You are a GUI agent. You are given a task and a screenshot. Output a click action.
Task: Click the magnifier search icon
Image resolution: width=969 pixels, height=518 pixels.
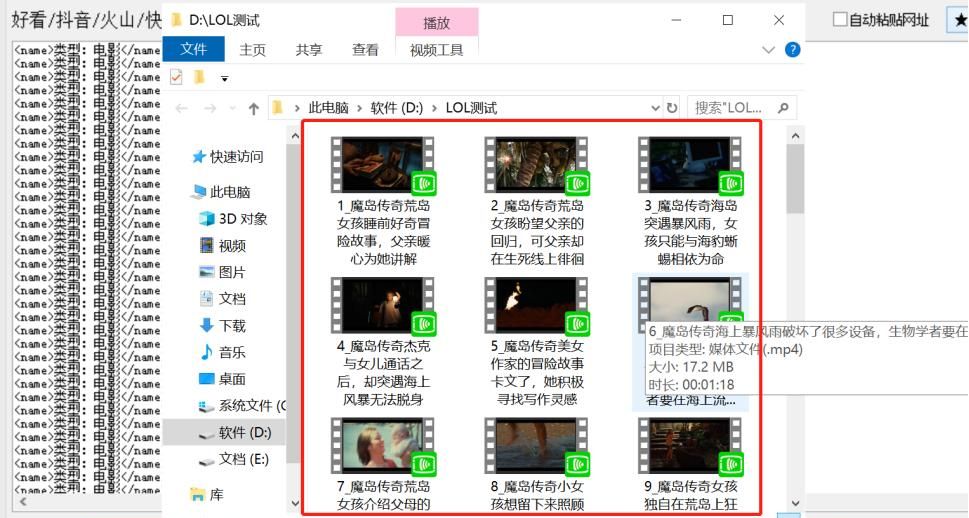click(x=783, y=108)
